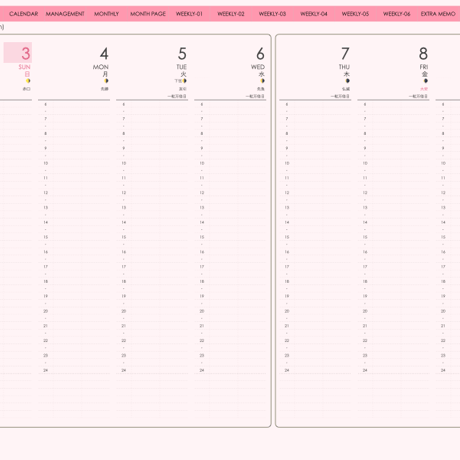Click the hour 7 label in Friday's column

click(365, 119)
